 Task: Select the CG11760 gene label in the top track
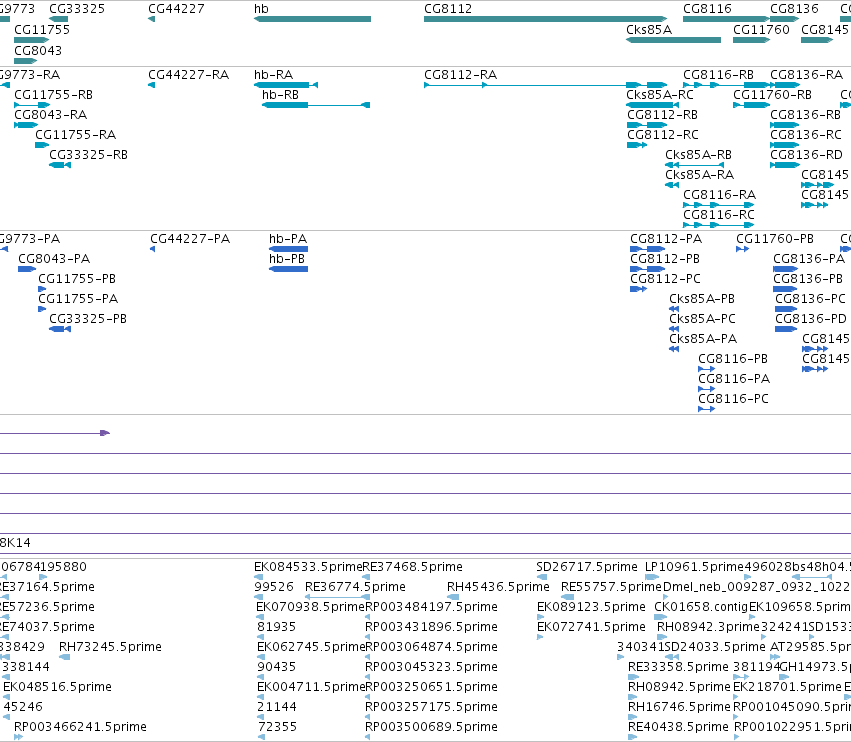point(761,29)
